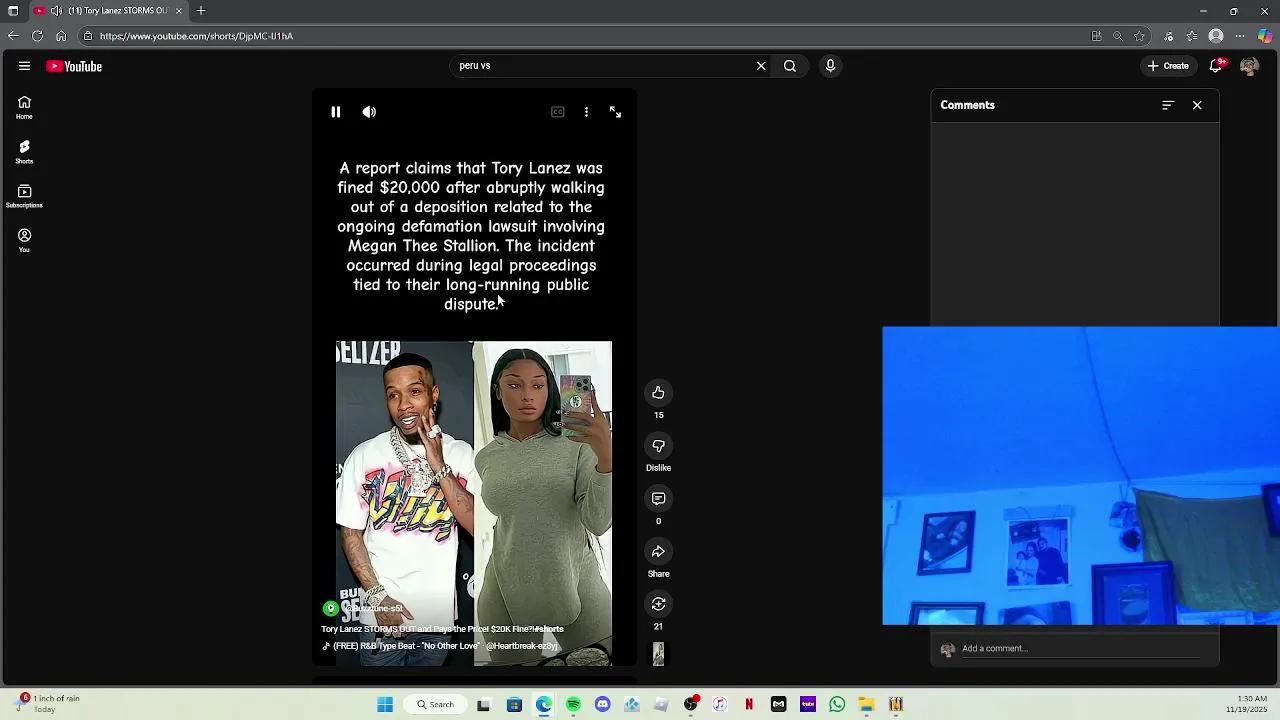This screenshot has height=720, width=1280.
Task: Expand the Short to fullscreen
Action: point(615,112)
